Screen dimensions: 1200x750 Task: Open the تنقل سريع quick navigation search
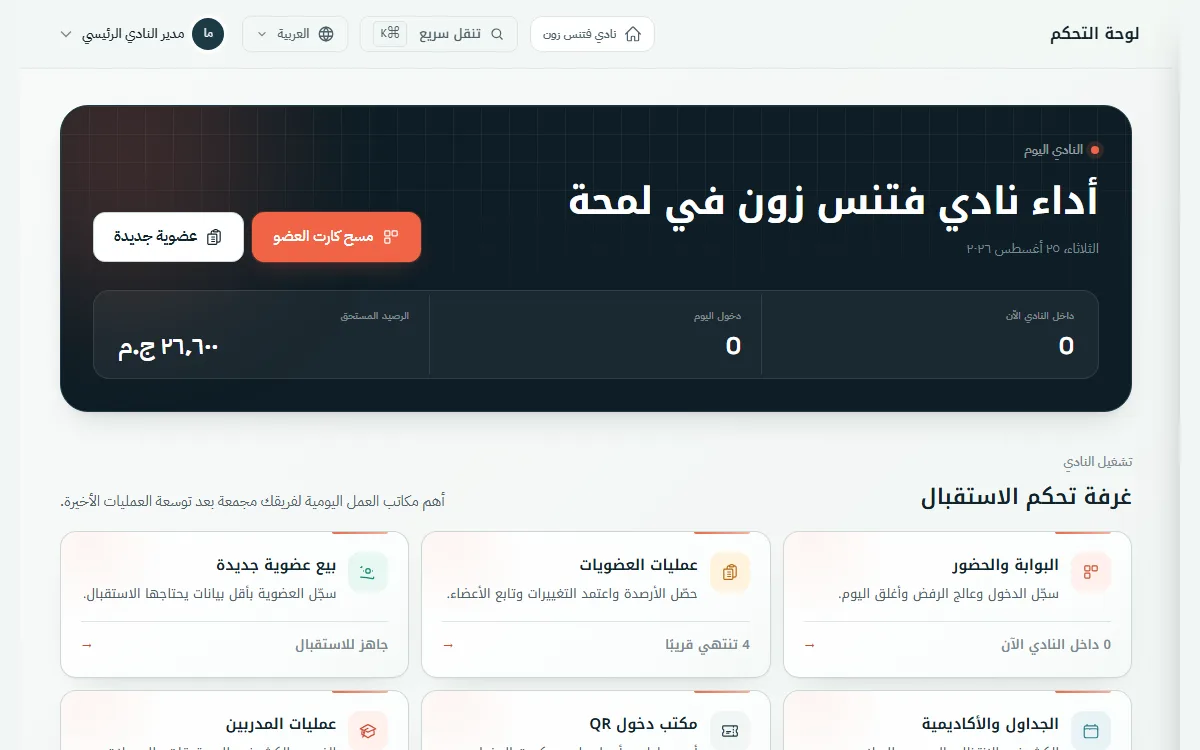pos(439,34)
